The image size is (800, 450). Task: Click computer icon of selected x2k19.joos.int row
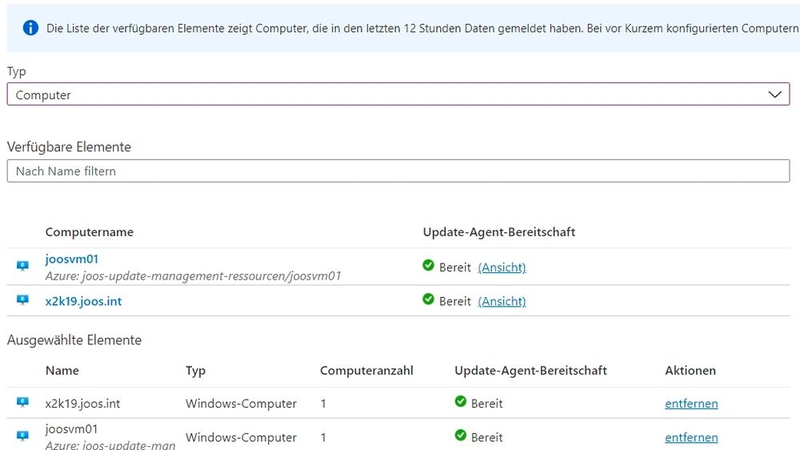23,403
